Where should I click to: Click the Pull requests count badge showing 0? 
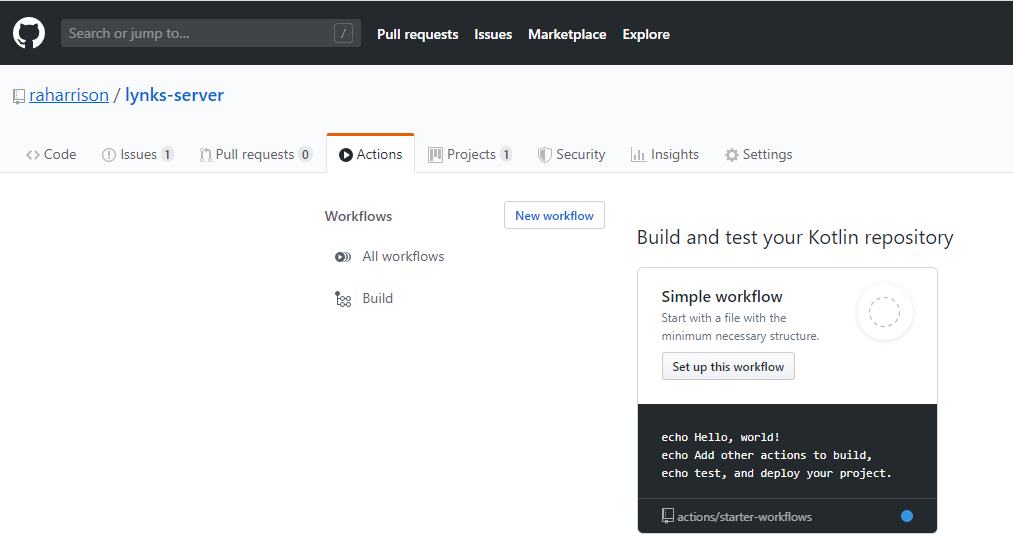coord(305,154)
